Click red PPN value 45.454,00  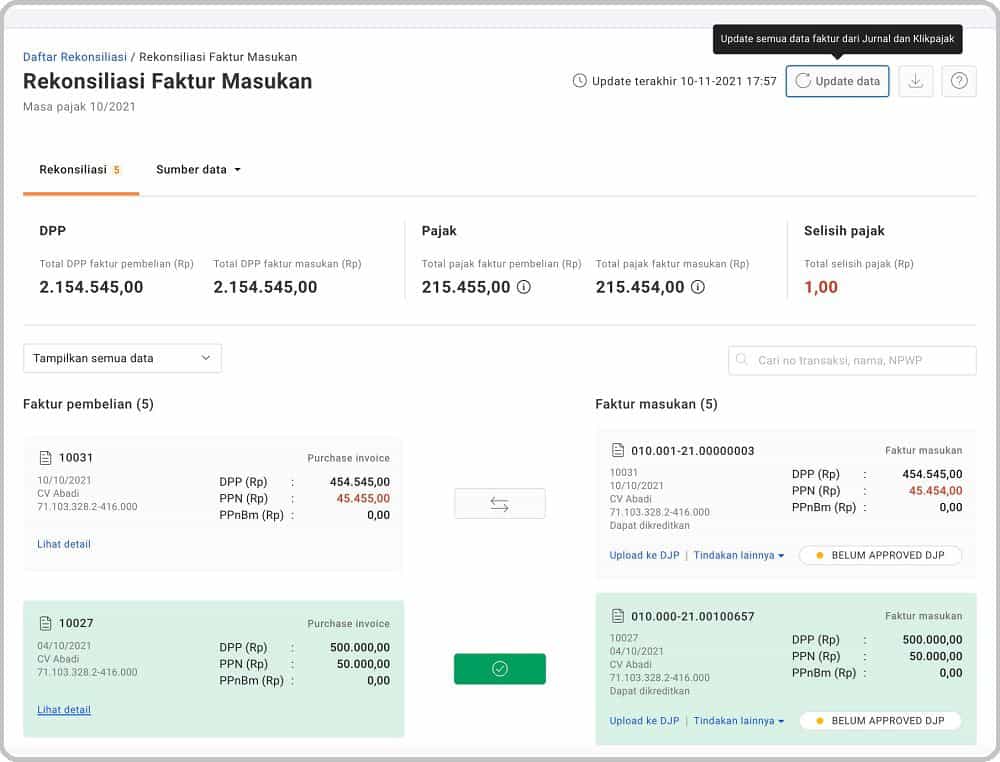click(935, 491)
